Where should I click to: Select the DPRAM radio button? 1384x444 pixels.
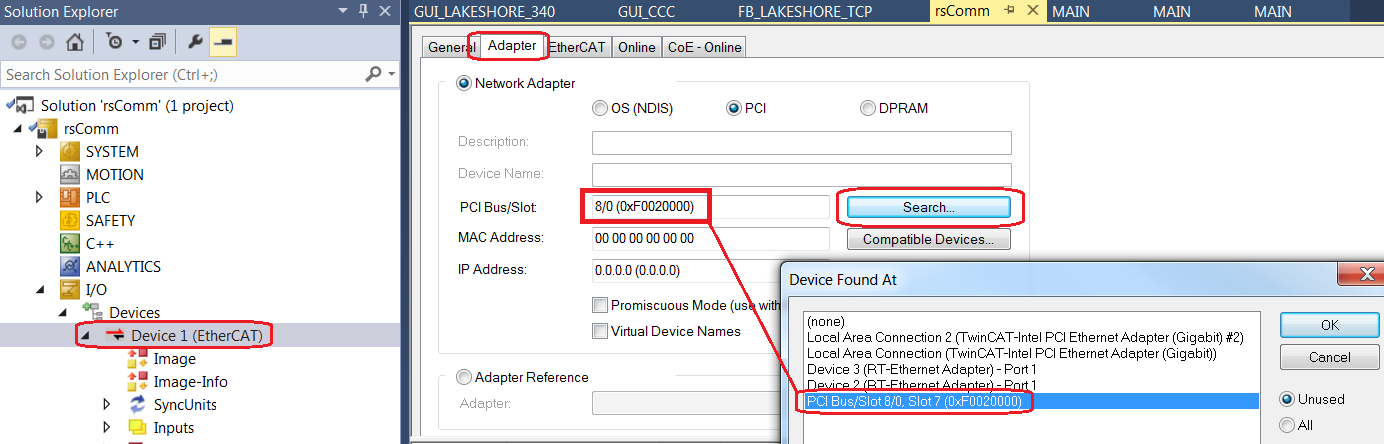868,108
